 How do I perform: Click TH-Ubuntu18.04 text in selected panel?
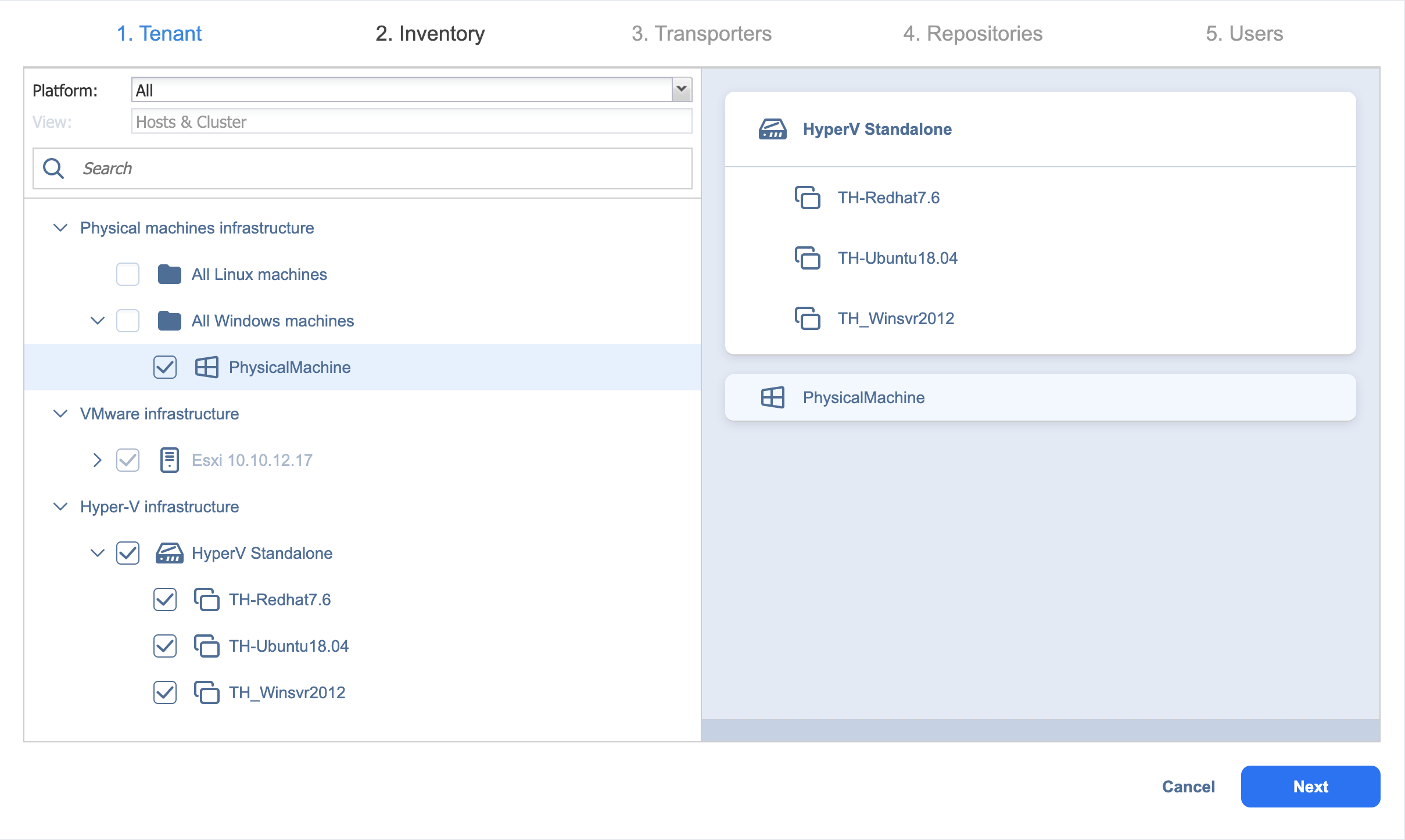898,258
